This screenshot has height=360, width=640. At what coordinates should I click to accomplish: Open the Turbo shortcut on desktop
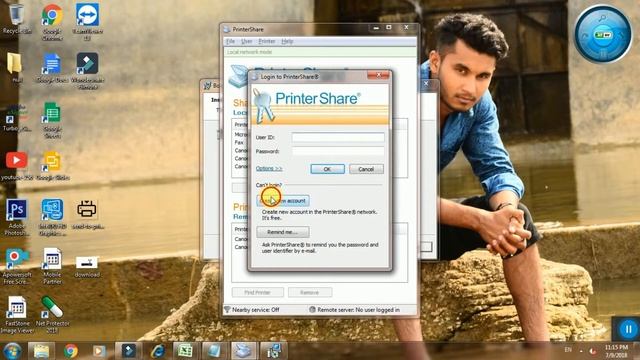pyautogui.click(x=16, y=118)
